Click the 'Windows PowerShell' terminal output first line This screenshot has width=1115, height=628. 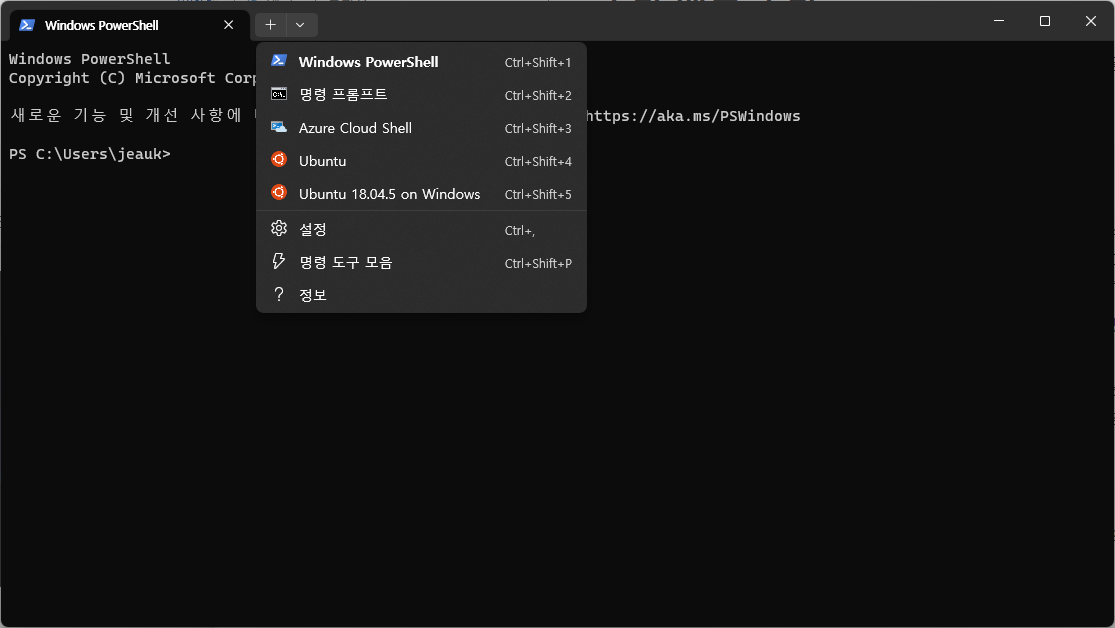(90, 59)
